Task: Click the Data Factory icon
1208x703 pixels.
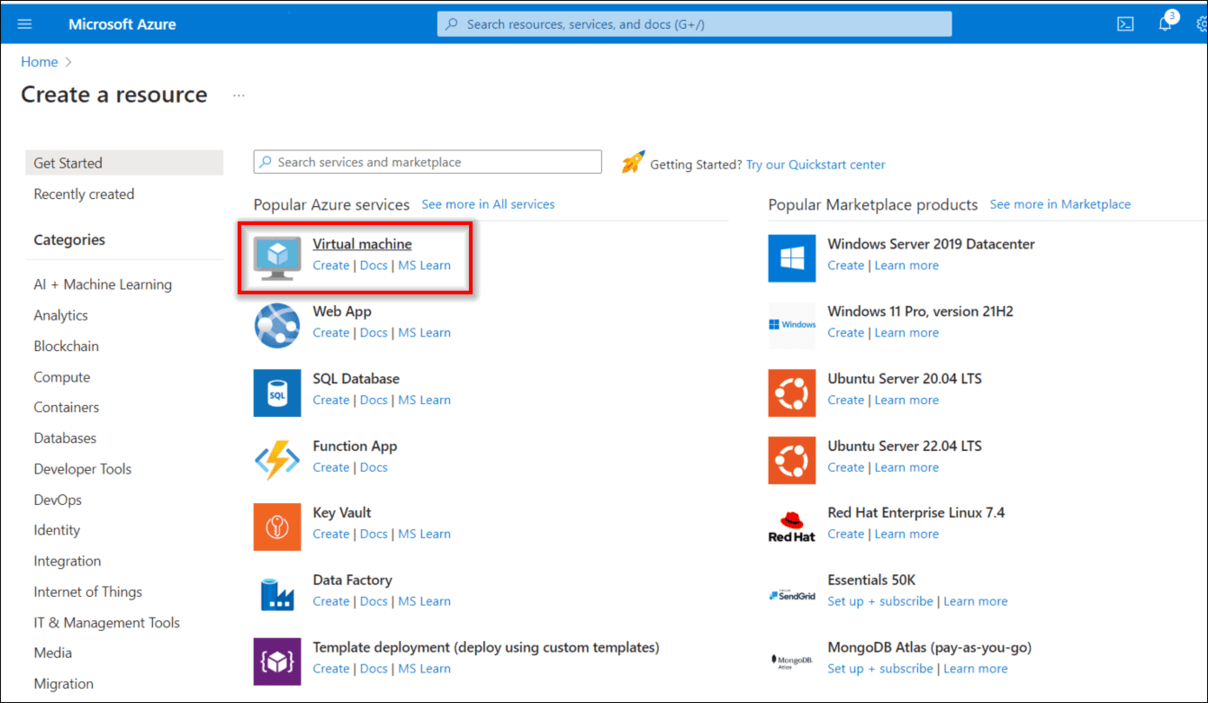Action: coord(277,593)
